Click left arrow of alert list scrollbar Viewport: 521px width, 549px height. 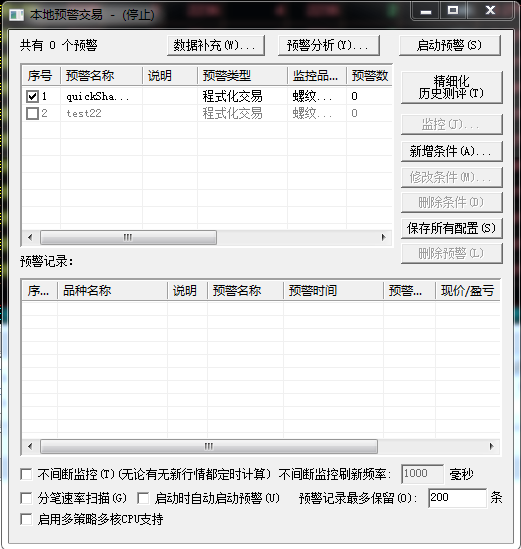30,237
